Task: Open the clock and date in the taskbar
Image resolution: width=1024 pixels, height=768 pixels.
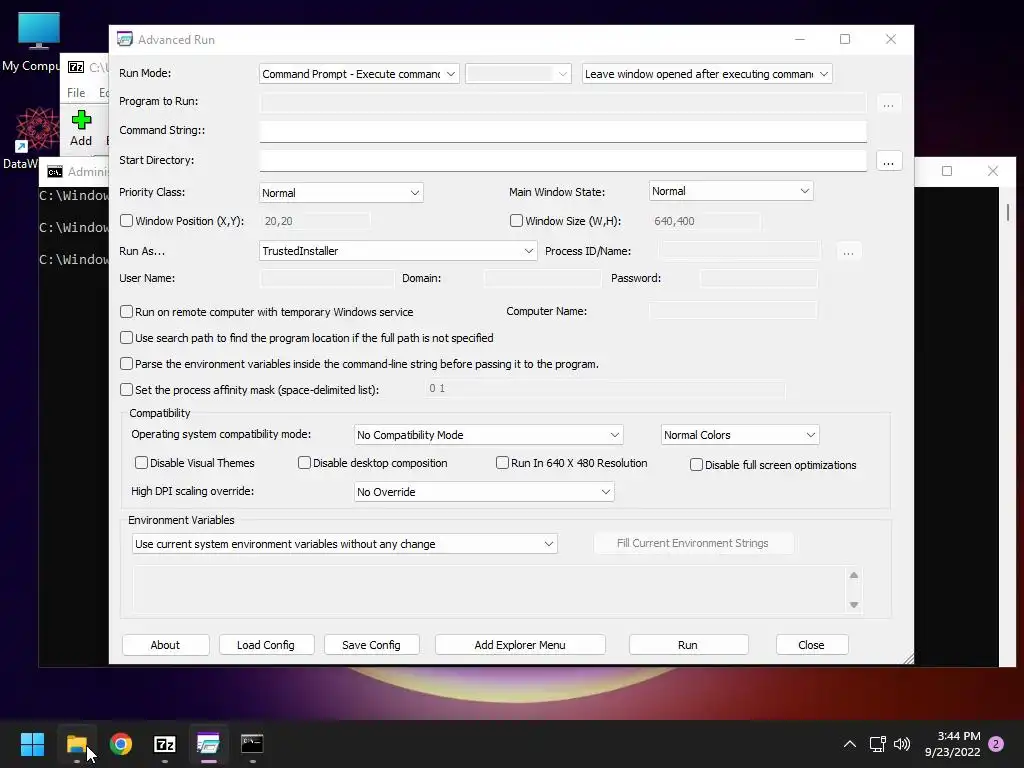Action: click(952, 744)
